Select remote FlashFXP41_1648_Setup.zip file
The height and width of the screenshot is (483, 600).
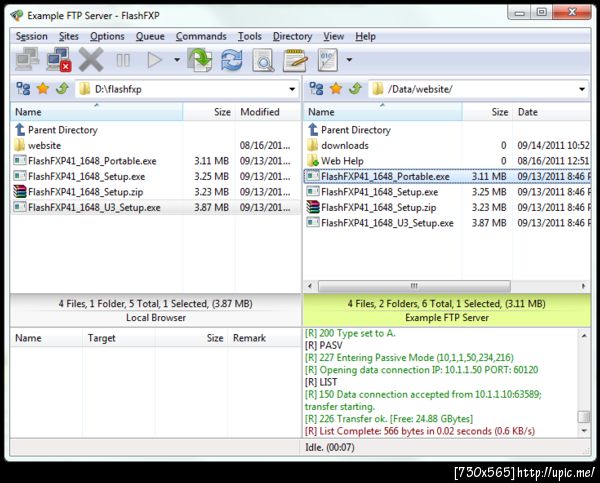[372, 207]
